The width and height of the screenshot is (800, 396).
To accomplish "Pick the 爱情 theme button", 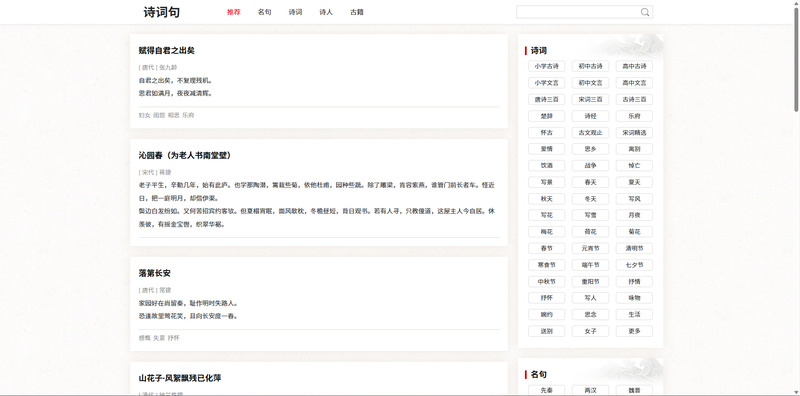I will (x=546, y=149).
